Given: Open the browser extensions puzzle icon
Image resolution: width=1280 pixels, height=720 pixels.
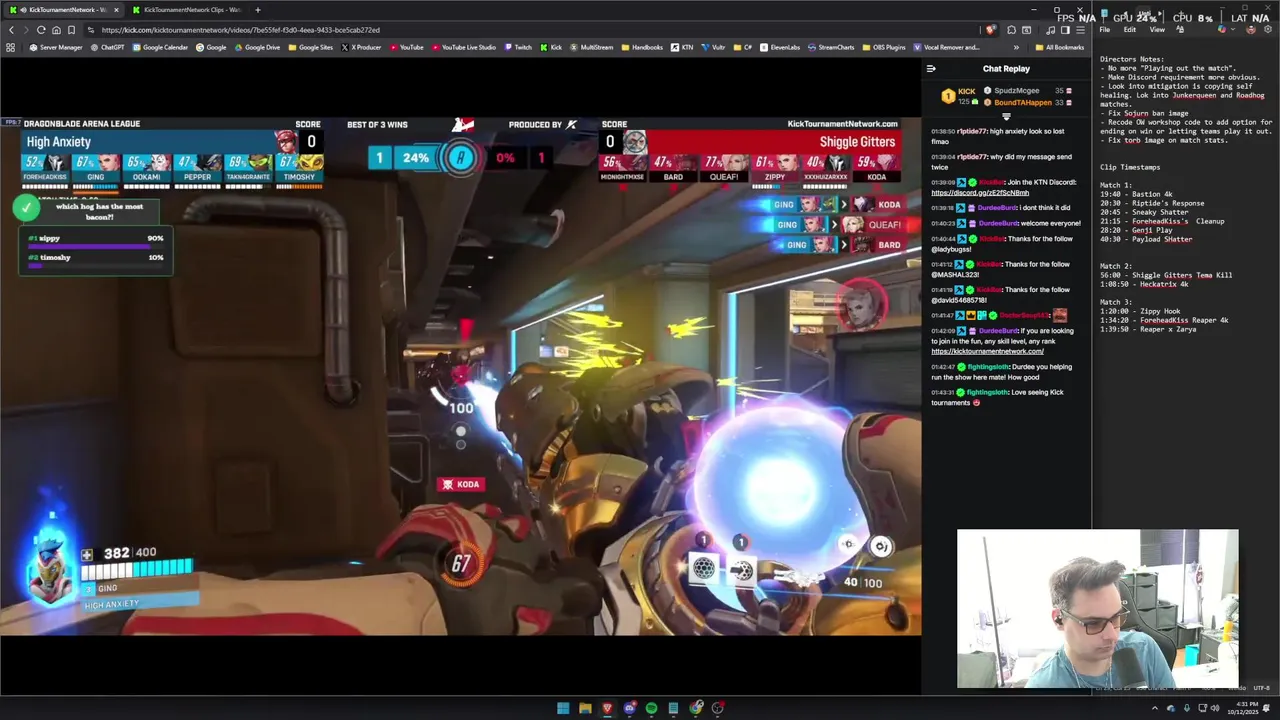Looking at the screenshot, I should pos(1011,30).
